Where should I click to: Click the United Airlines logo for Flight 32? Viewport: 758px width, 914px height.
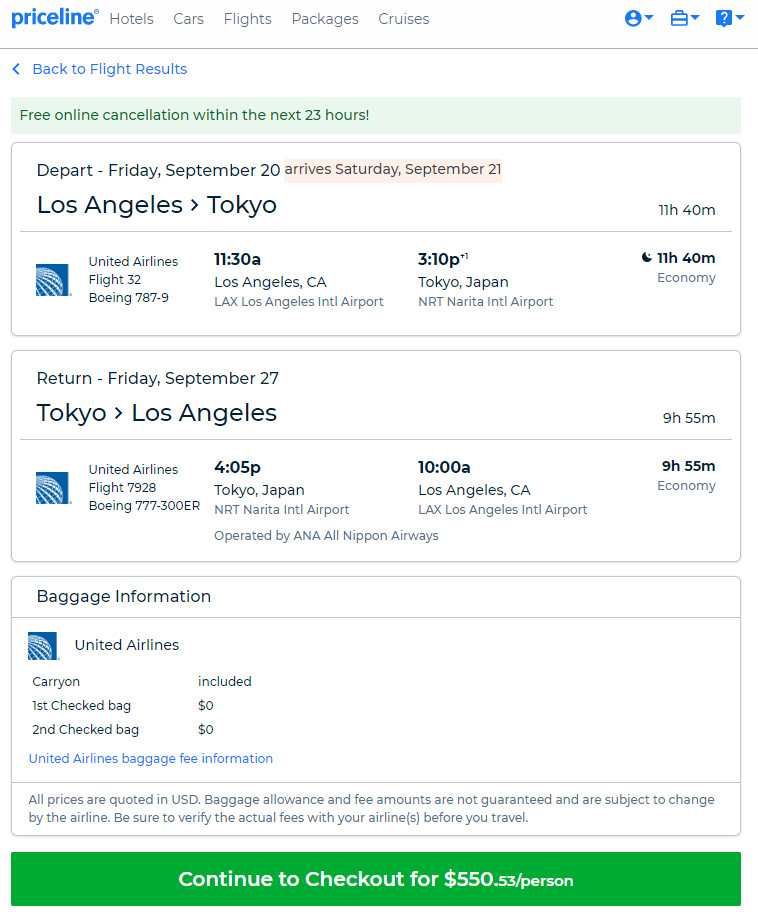(53, 280)
